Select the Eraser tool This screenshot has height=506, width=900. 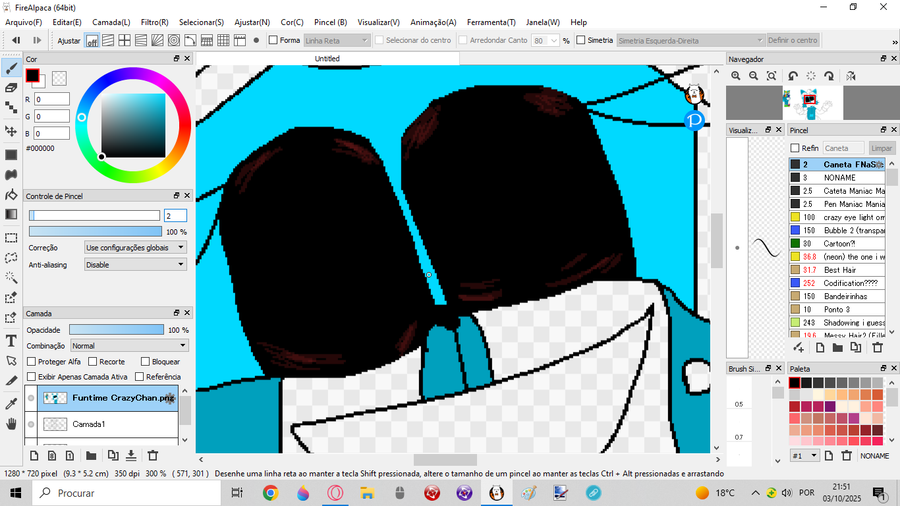[x=11, y=88]
